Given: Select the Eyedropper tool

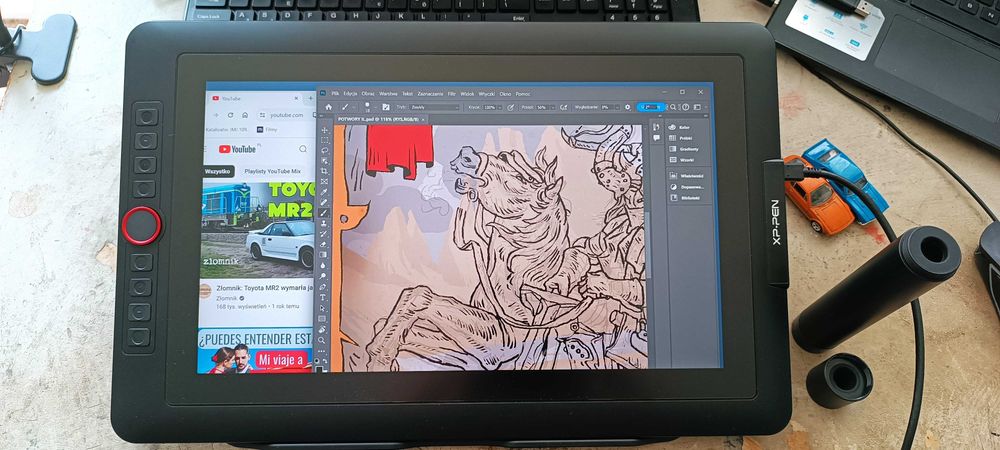Looking at the screenshot, I should [x=323, y=192].
